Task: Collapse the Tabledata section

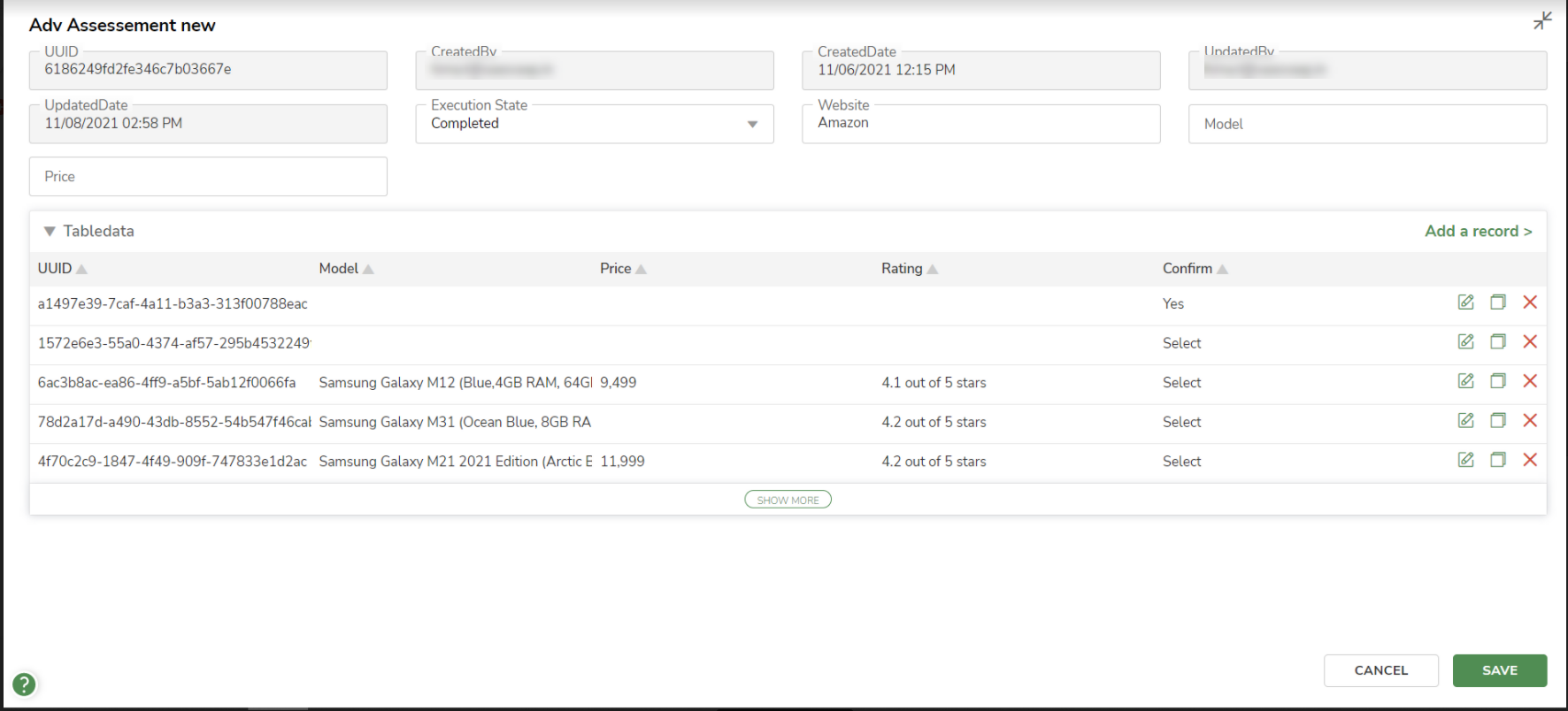Action: point(50,232)
